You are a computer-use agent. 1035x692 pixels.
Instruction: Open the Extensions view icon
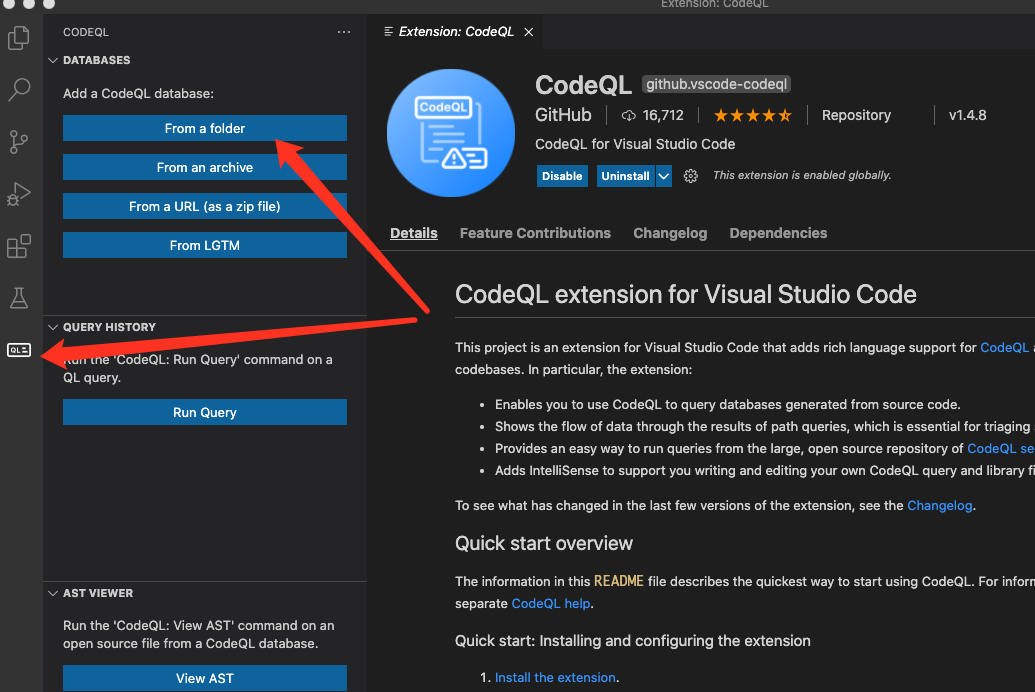click(x=19, y=246)
